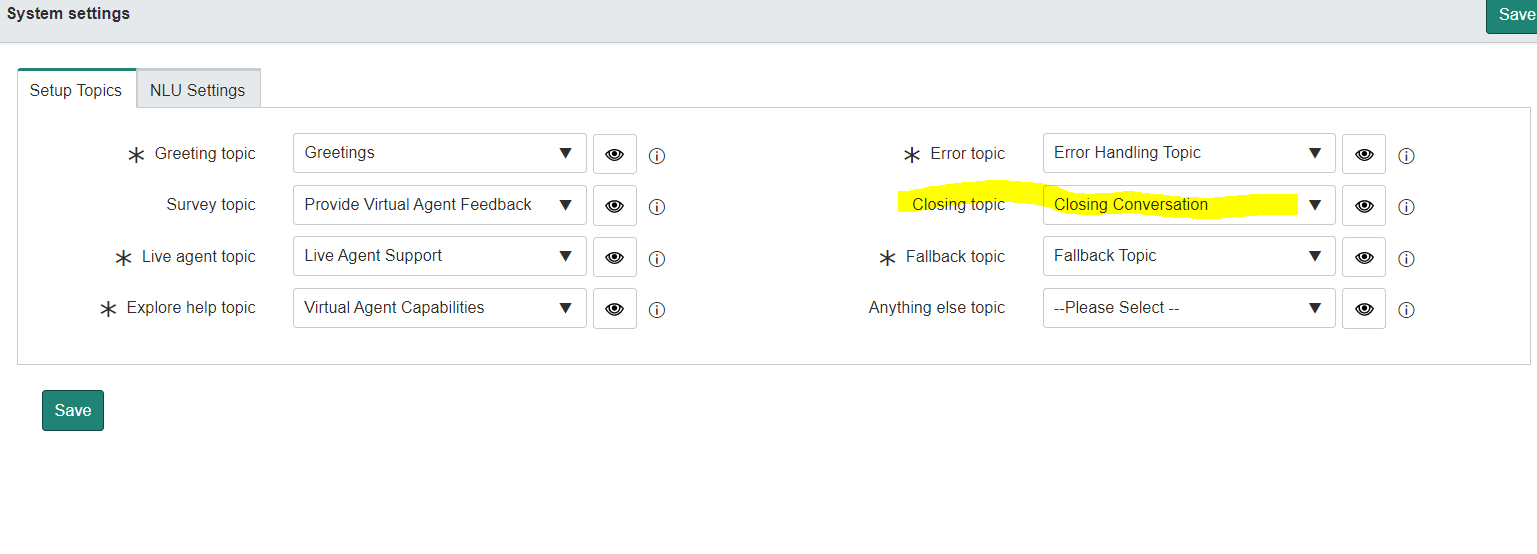Switch to the NLU Settings tab
The image size is (1537, 554).
point(198,90)
